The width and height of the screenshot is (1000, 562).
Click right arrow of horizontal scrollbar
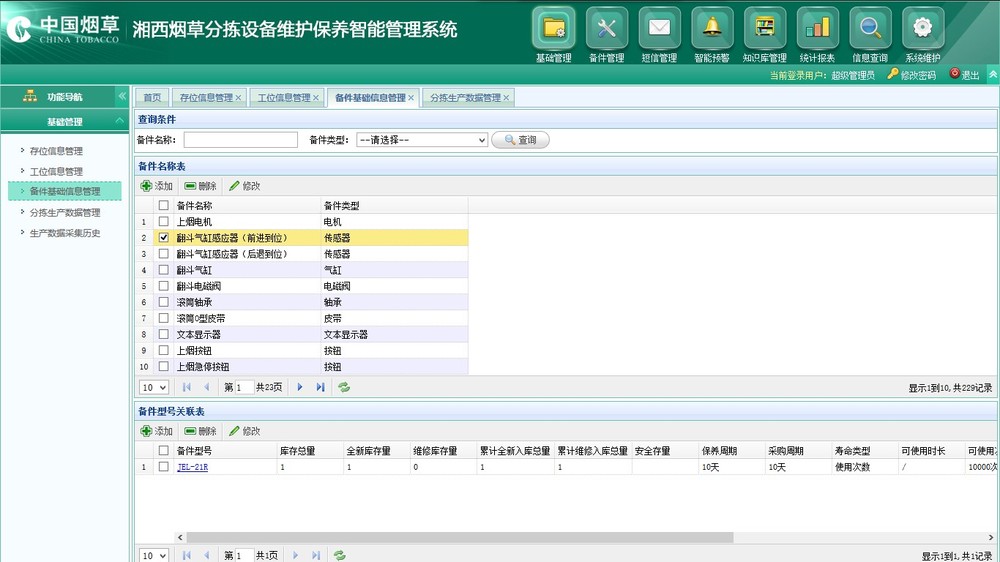991,537
